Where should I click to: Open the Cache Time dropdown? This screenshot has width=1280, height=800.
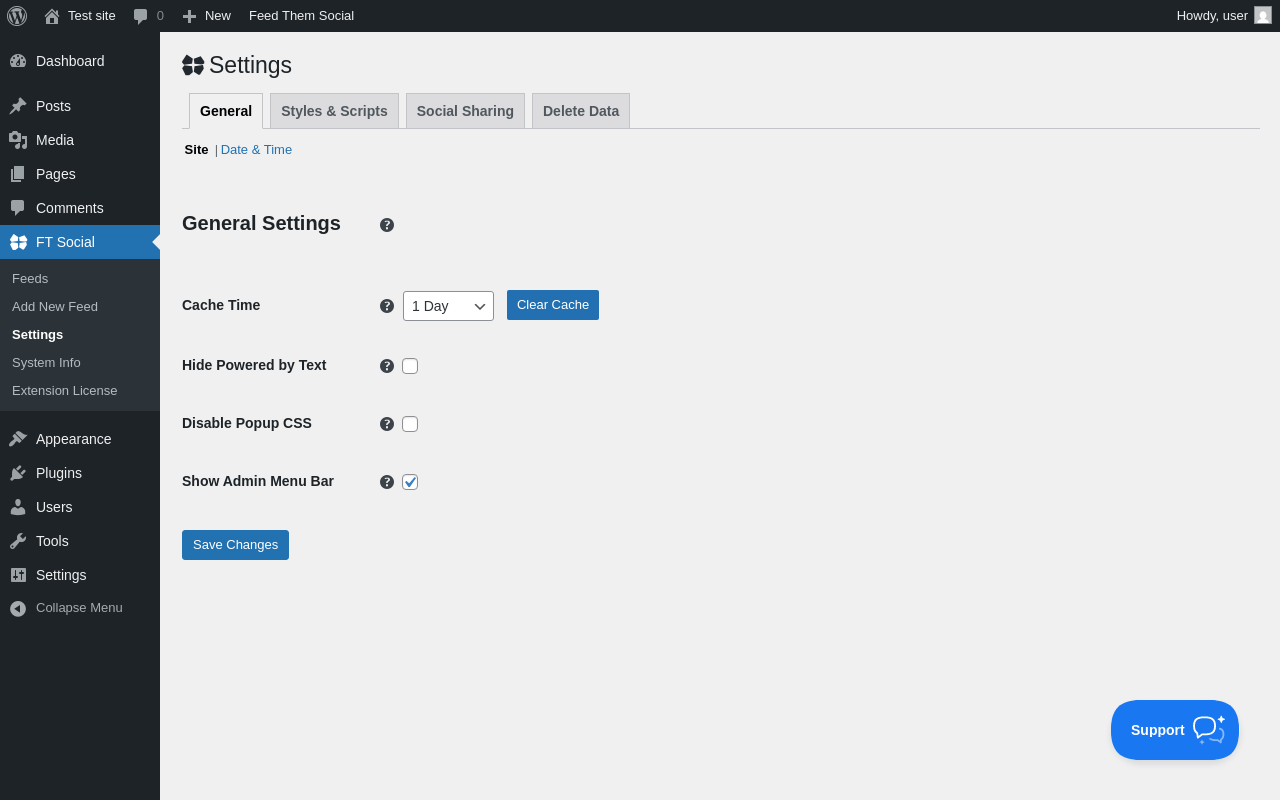448,306
